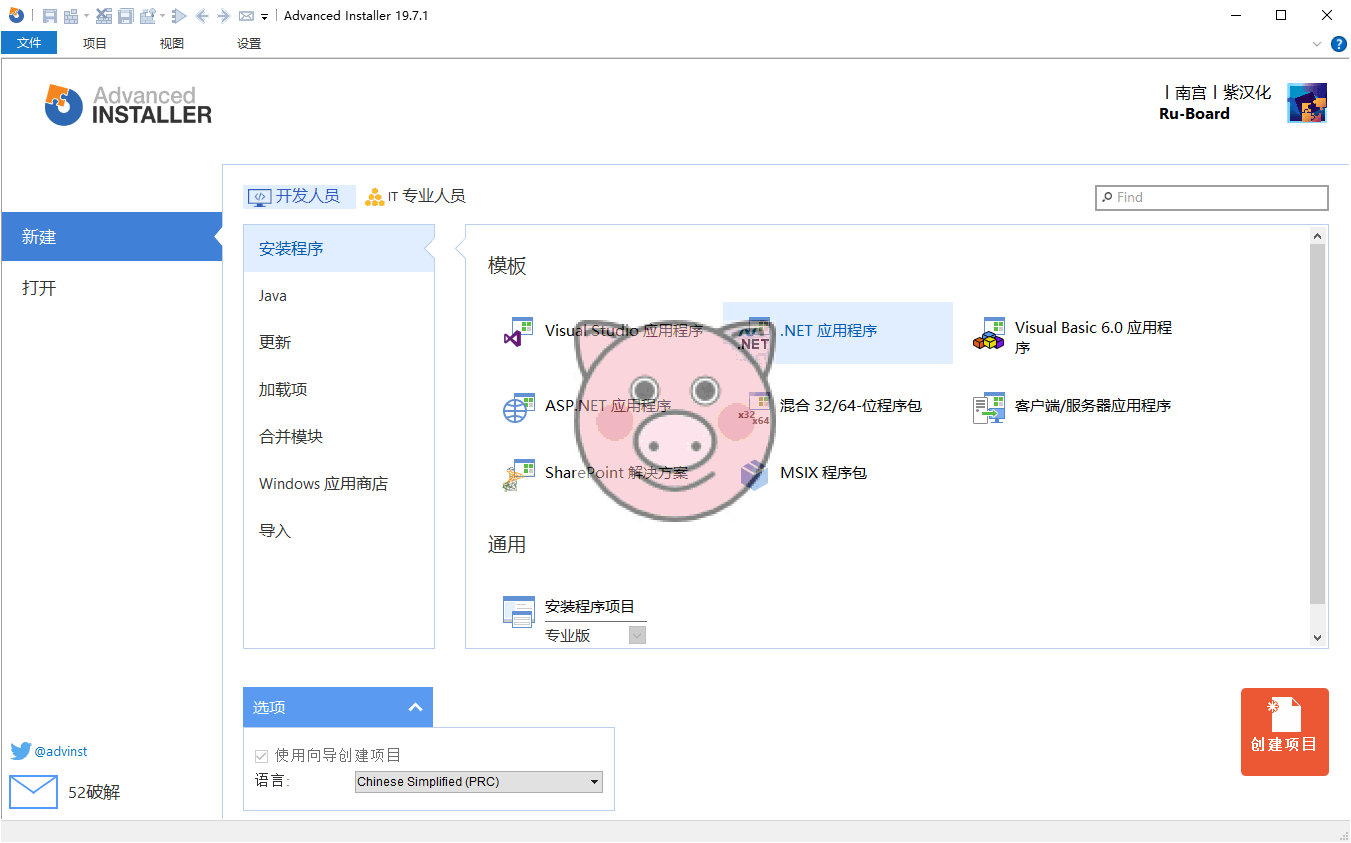The height and width of the screenshot is (843, 1351).
Task: Click the Advanced Installer logo
Action: 128,105
